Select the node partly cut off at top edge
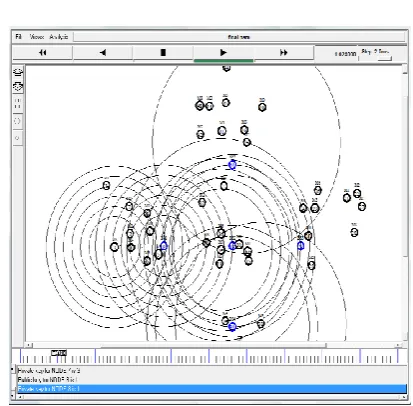Screen dimensions: 413x406 [227, 68]
